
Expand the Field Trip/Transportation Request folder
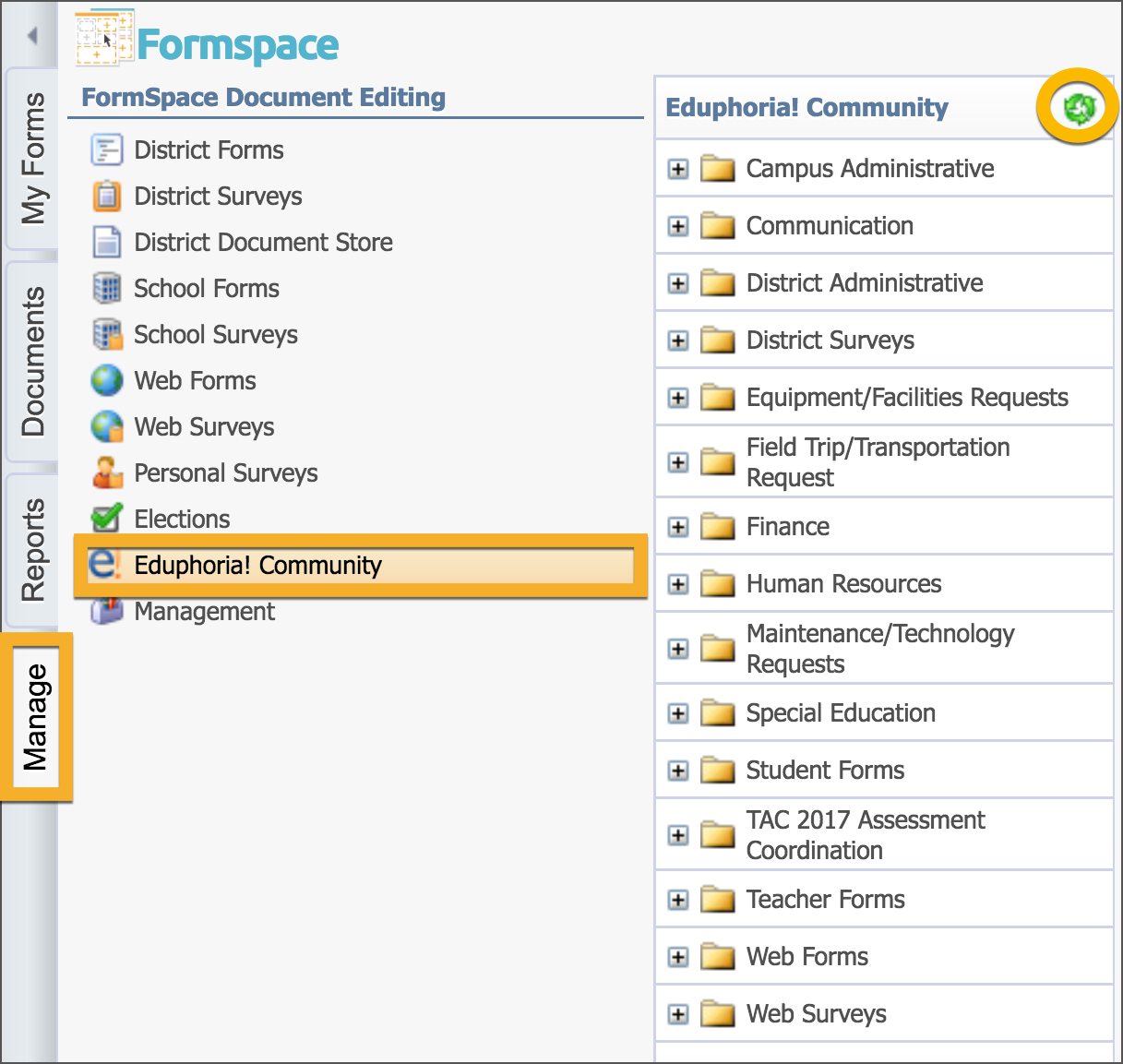click(678, 462)
